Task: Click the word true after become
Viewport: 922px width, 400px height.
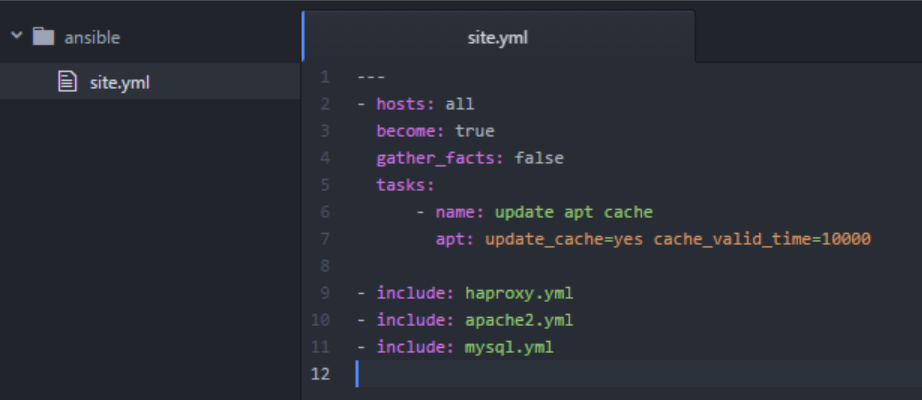Action: (x=474, y=131)
